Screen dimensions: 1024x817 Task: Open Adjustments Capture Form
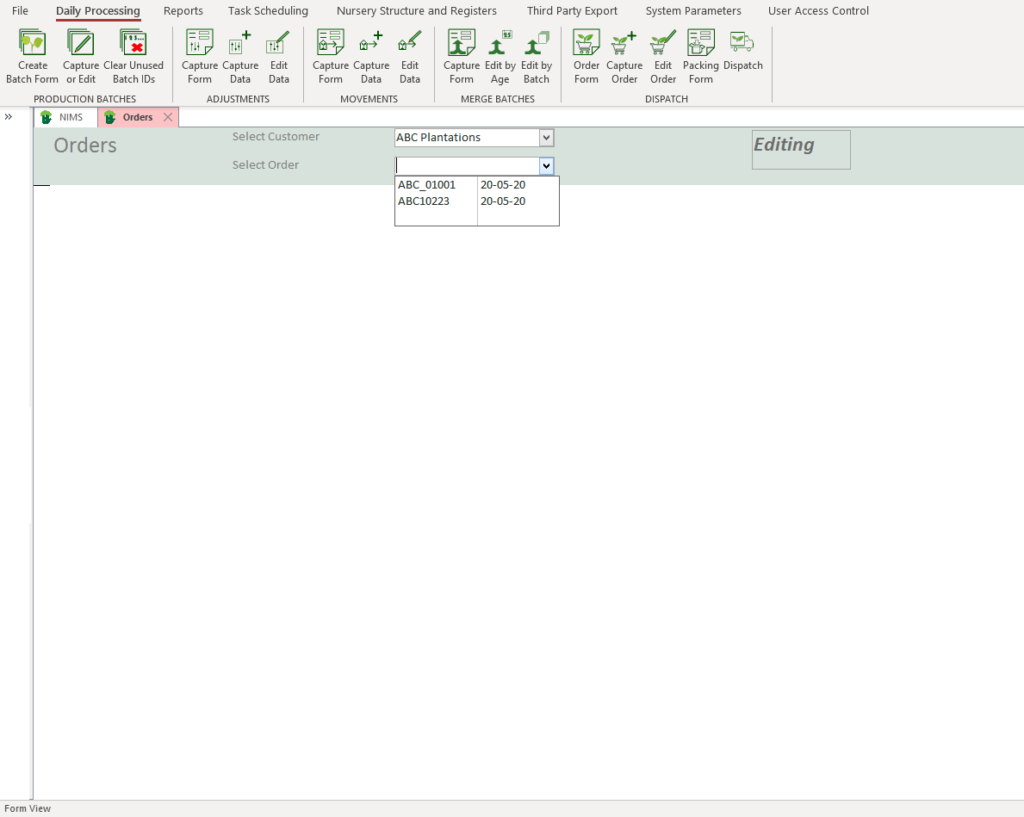pos(199,44)
